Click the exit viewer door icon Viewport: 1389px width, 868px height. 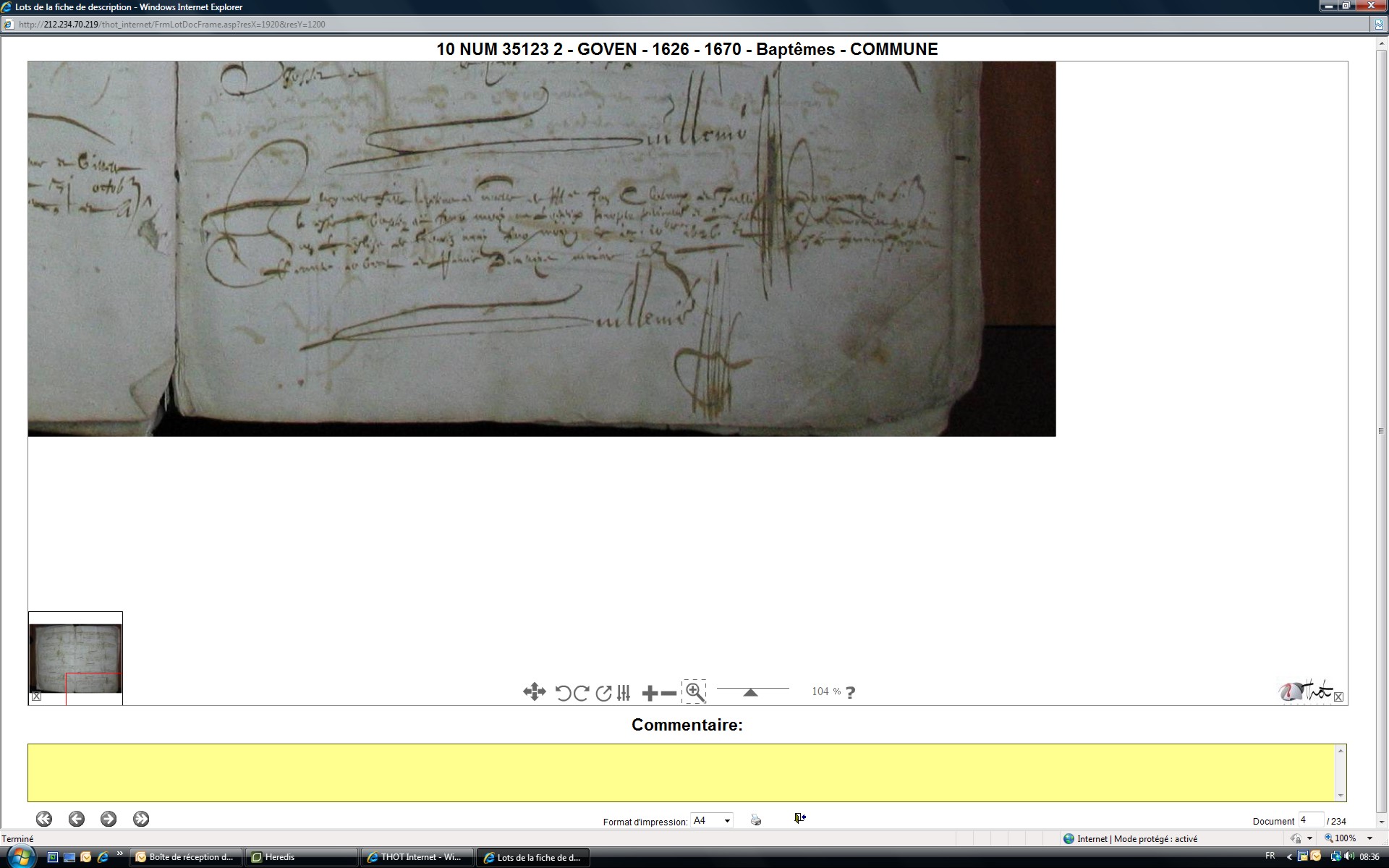(800, 818)
